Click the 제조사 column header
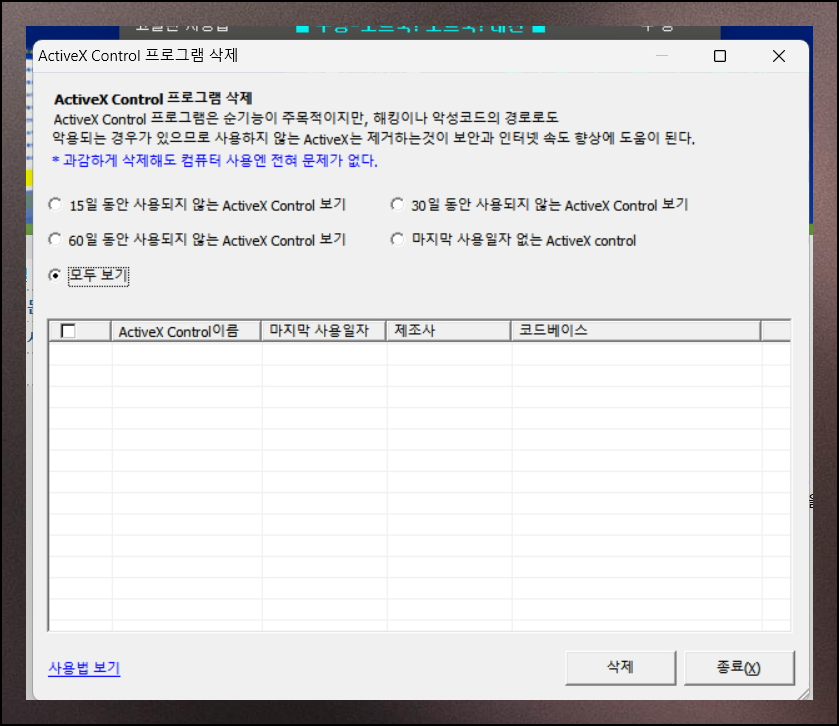Screen dimensions: 839x726 click(x=448, y=331)
